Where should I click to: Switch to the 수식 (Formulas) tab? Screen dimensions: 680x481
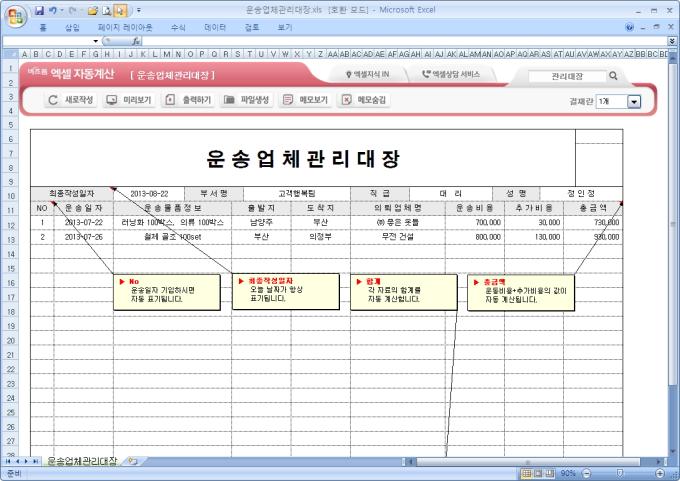point(178,28)
